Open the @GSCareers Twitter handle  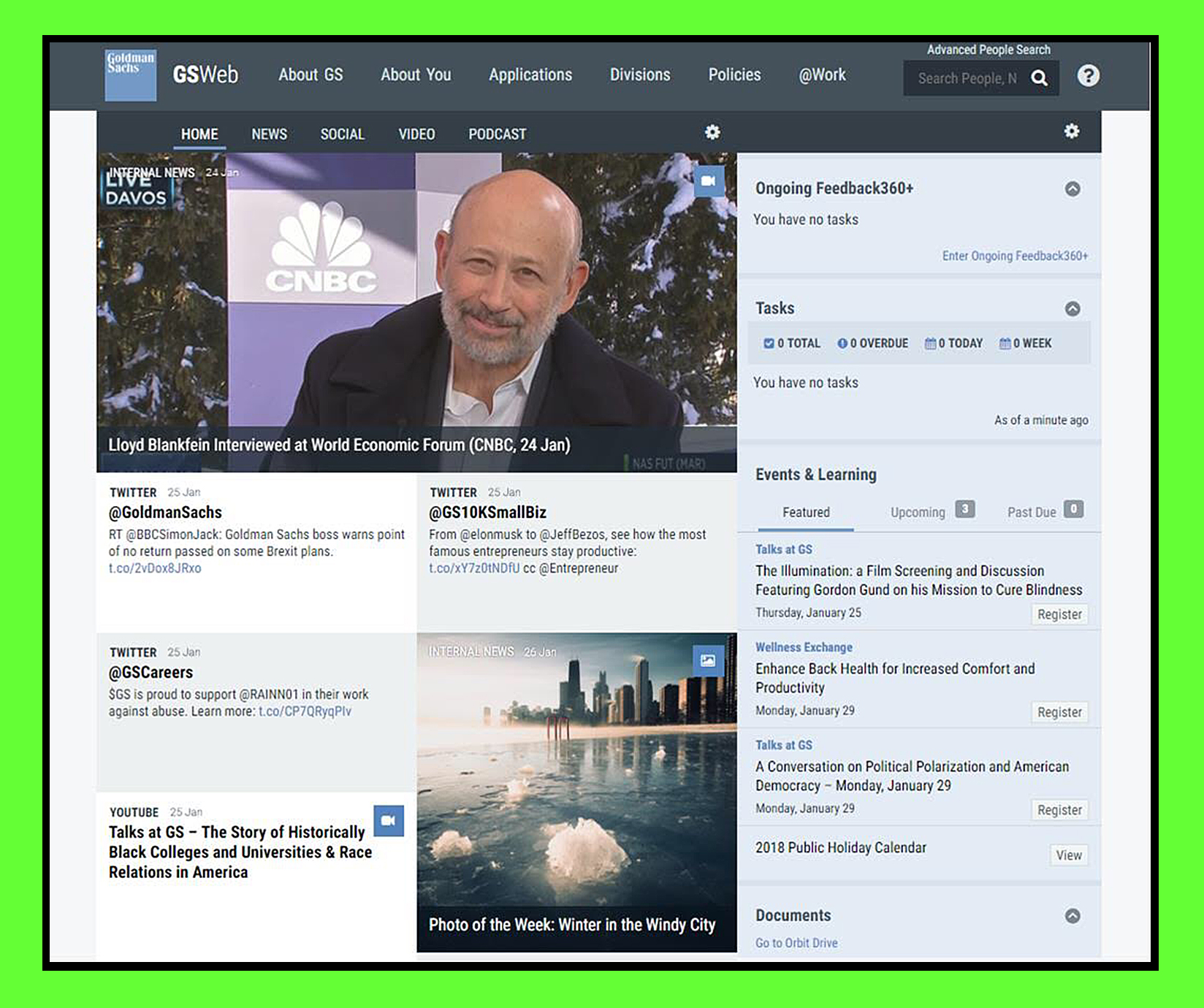[x=151, y=673]
